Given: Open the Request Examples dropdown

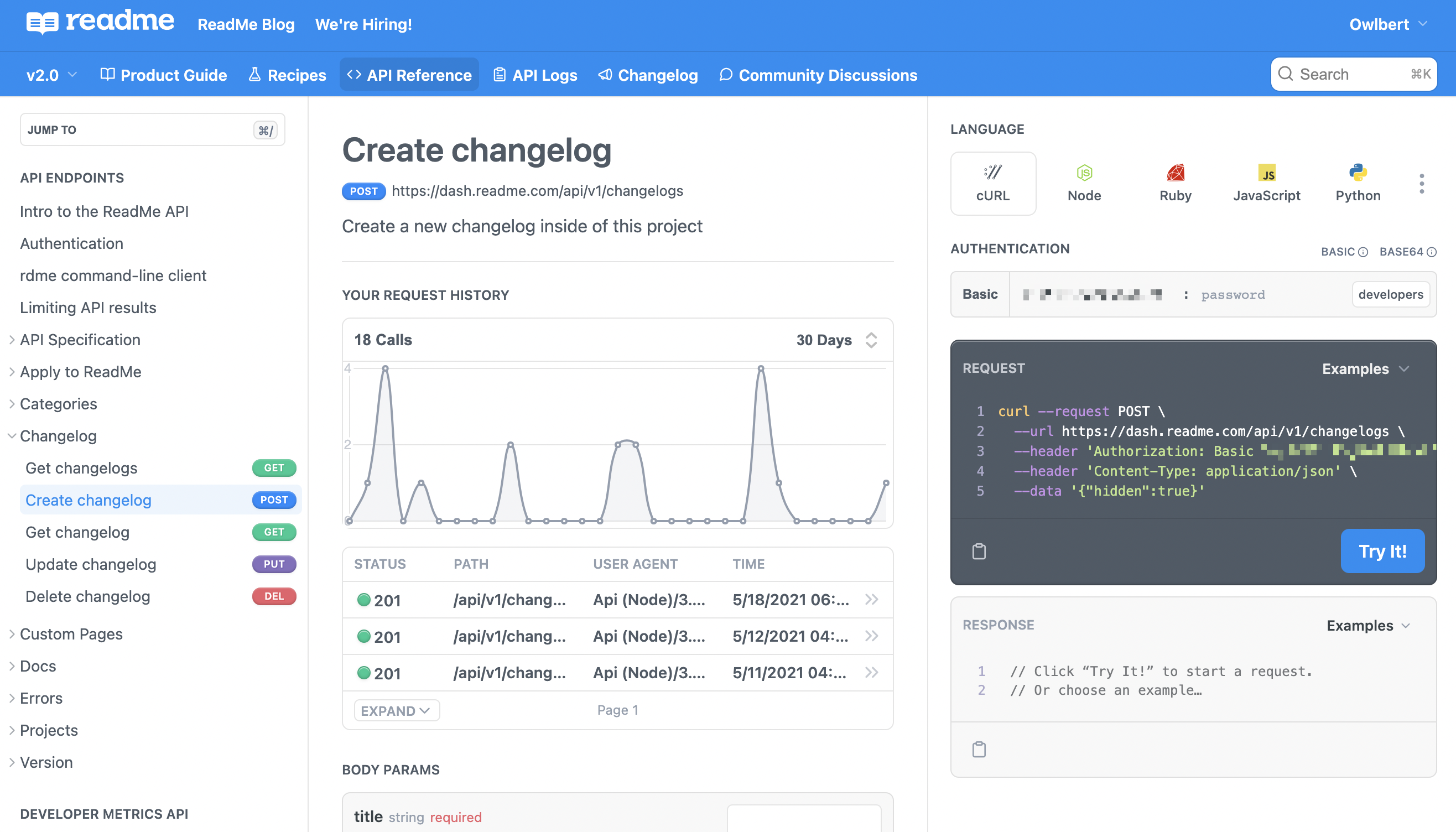Looking at the screenshot, I should coord(1365,368).
